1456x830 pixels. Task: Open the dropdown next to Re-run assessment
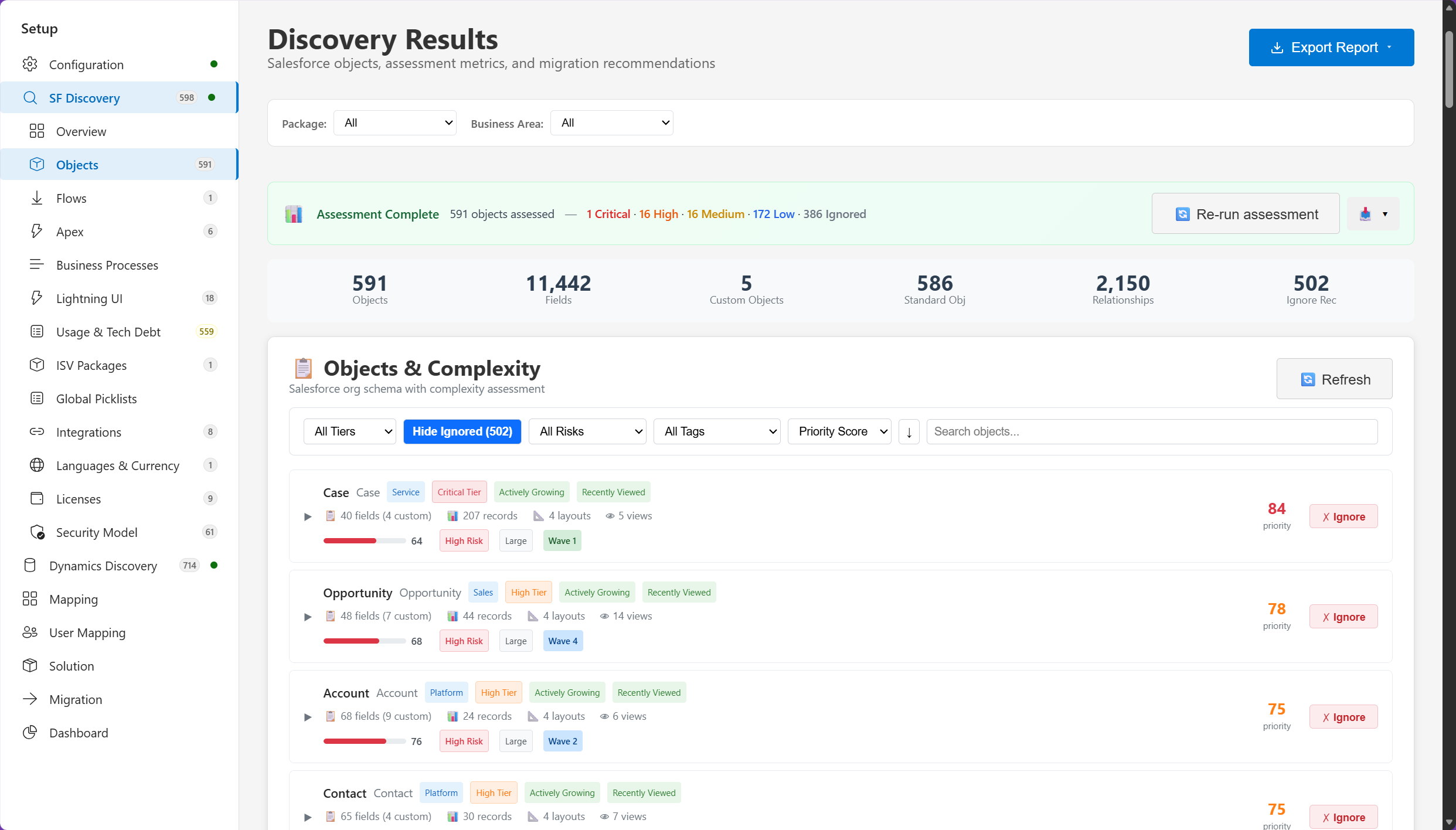pos(1373,214)
